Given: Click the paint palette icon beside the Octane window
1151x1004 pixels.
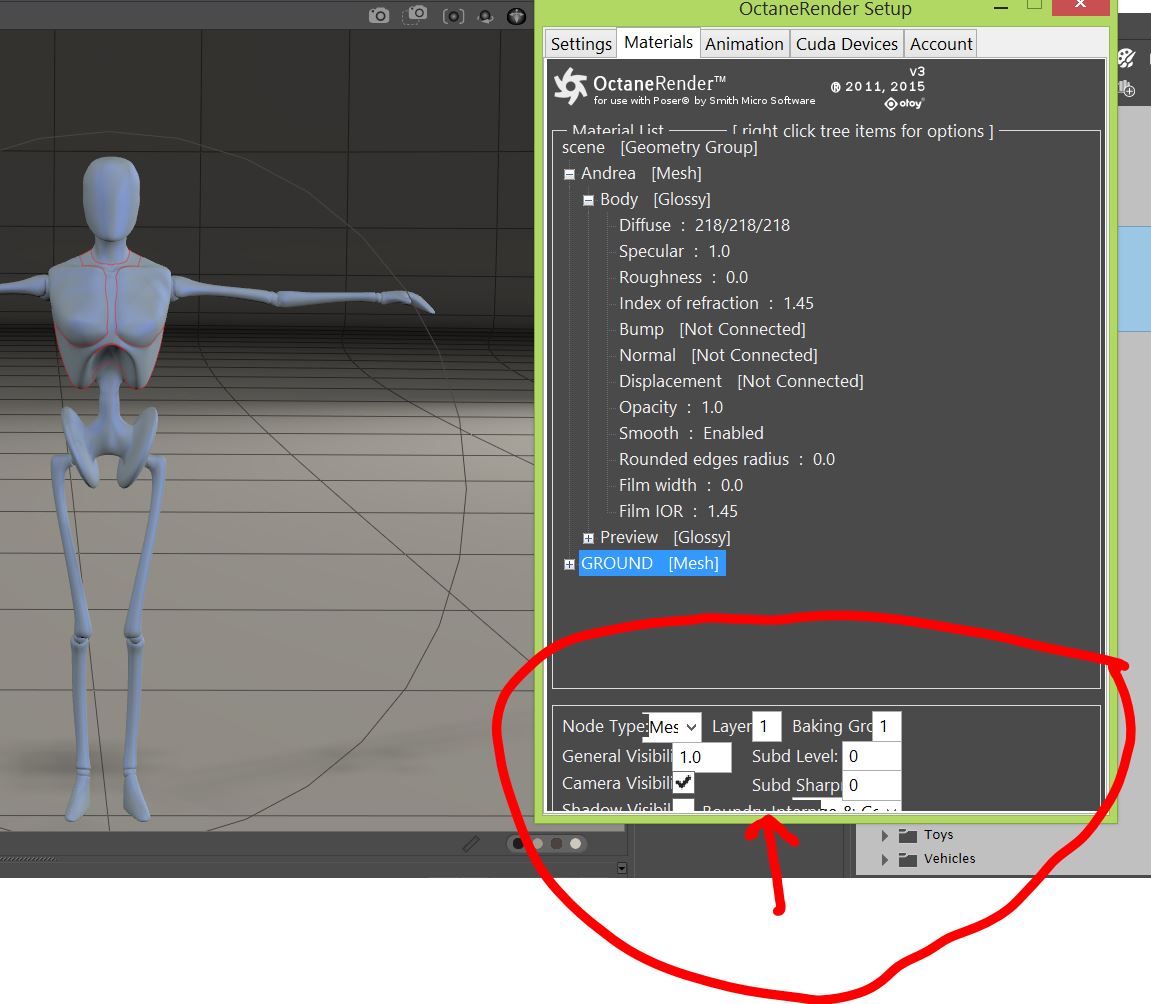Looking at the screenshot, I should click(x=1126, y=58).
